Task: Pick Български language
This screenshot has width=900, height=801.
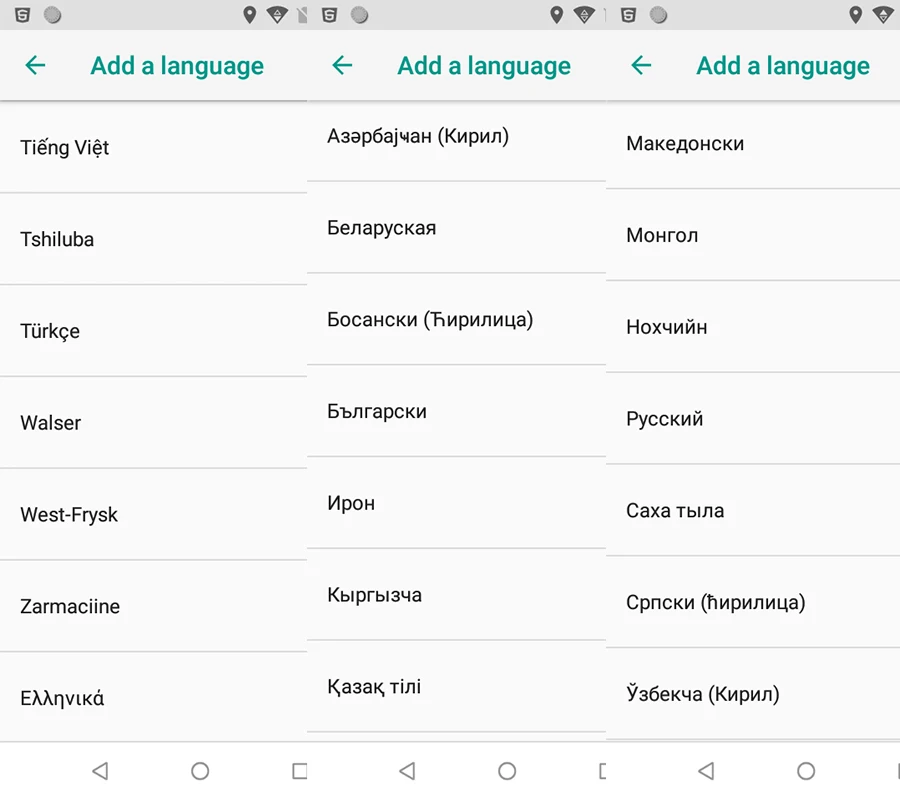Action: 456,411
